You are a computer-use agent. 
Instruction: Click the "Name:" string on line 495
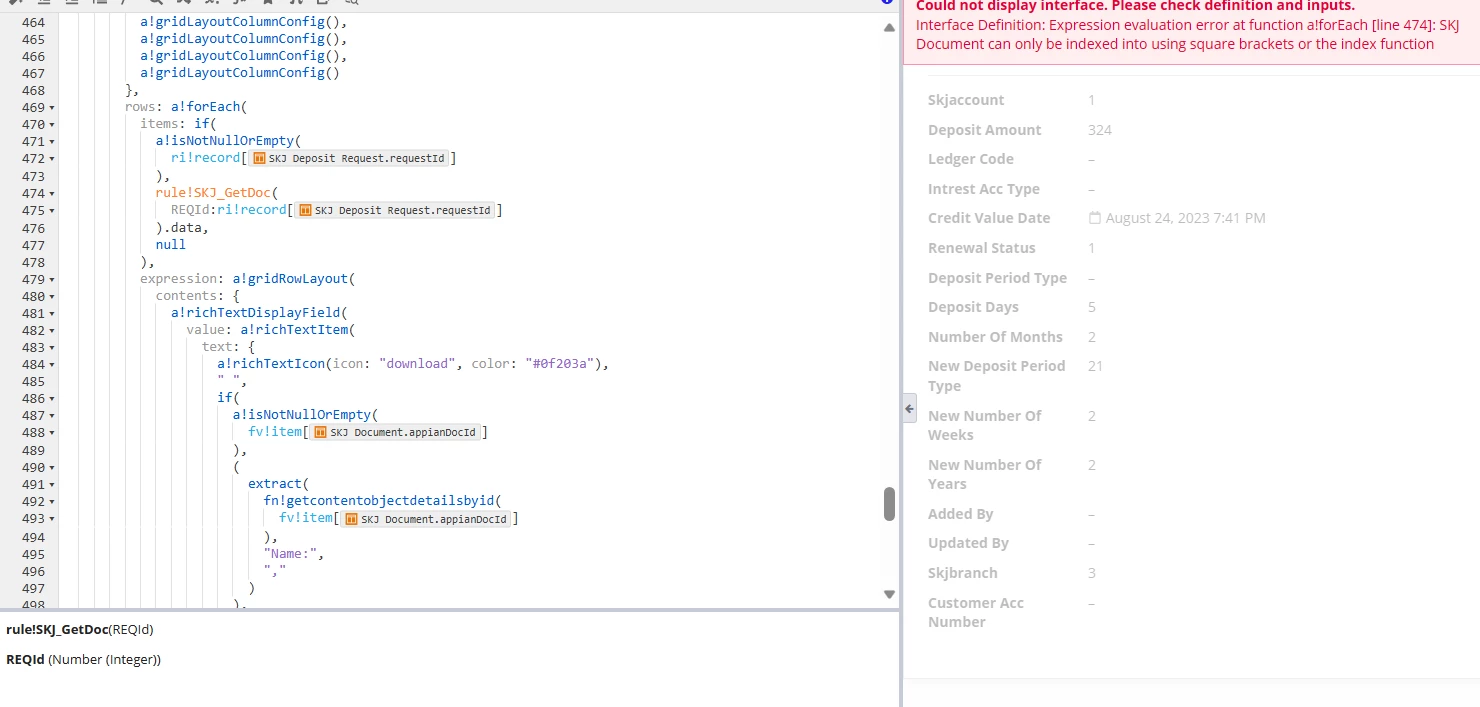pos(290,553)
